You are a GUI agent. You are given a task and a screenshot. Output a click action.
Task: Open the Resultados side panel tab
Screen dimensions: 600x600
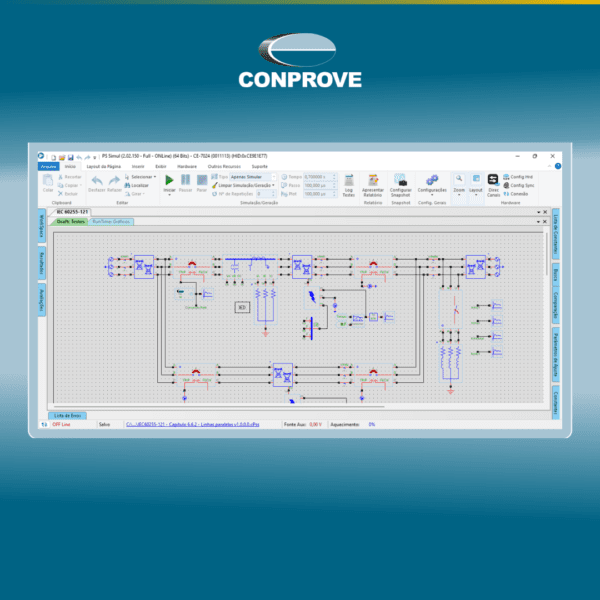point(42,264)
